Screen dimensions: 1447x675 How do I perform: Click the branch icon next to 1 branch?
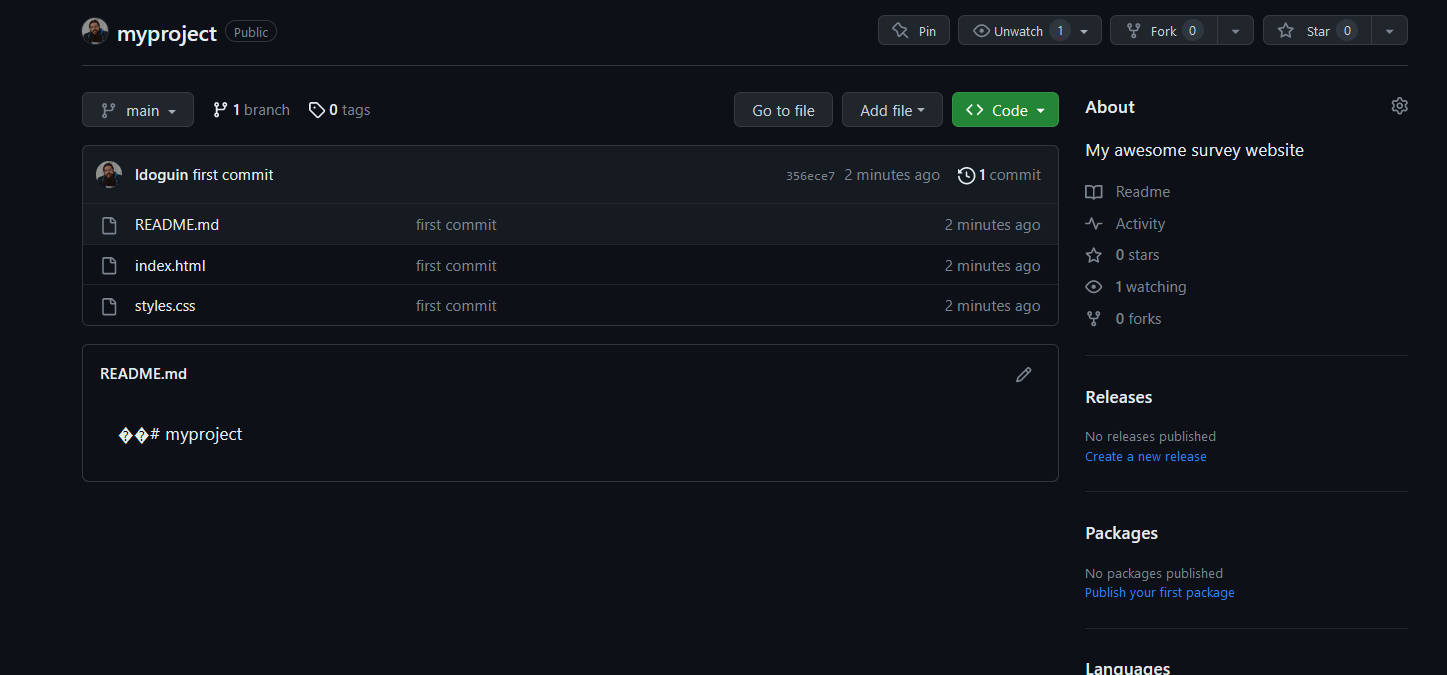click(x=220, y=110)
